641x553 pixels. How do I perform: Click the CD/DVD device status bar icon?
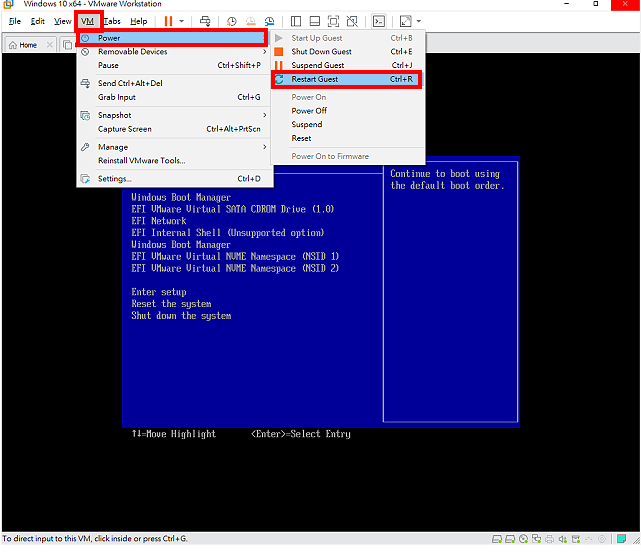click(523, 539)
